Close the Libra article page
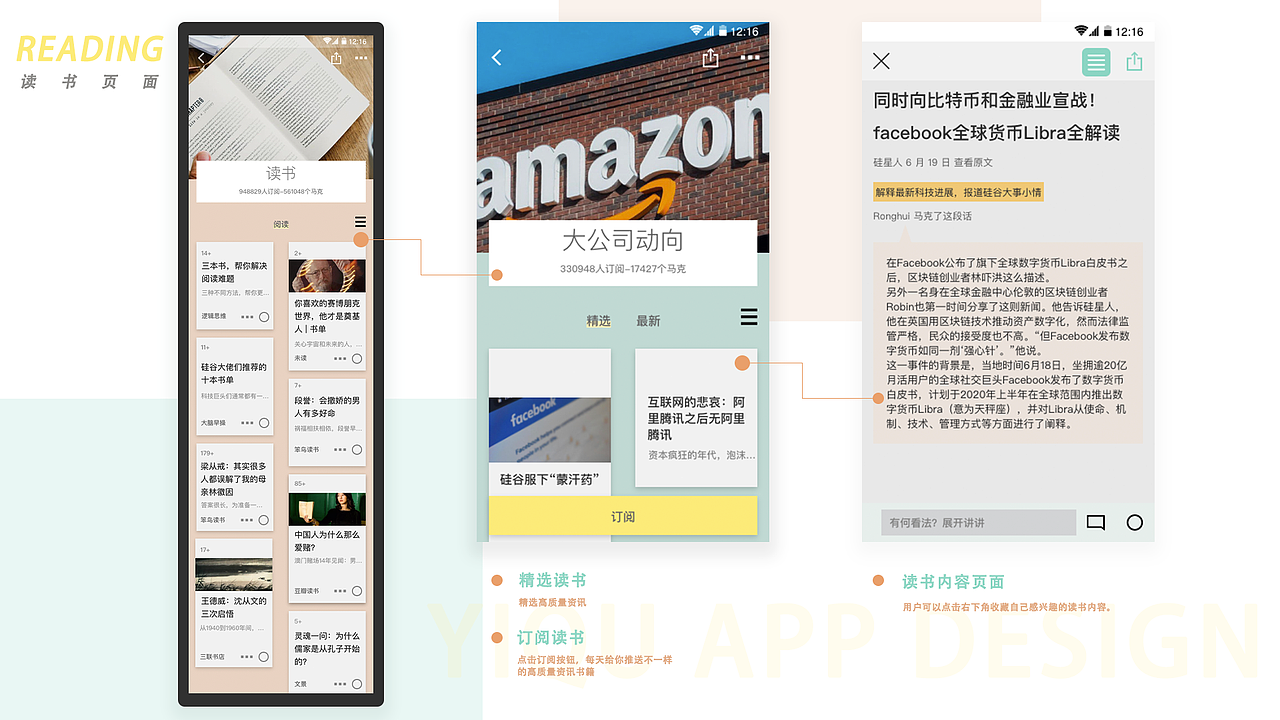This screenshot has width=1280, height=720. coord(881,61)
